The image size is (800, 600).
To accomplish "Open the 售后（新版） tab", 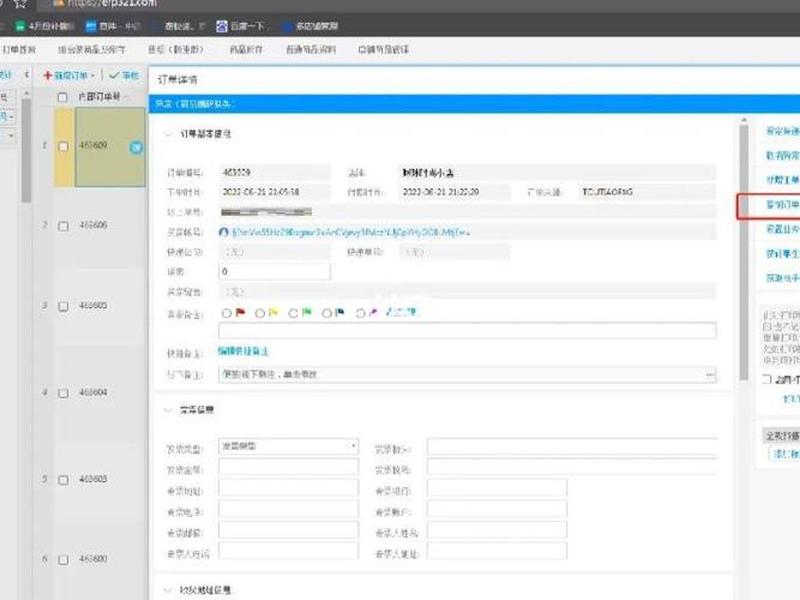I will pos(176,49).
